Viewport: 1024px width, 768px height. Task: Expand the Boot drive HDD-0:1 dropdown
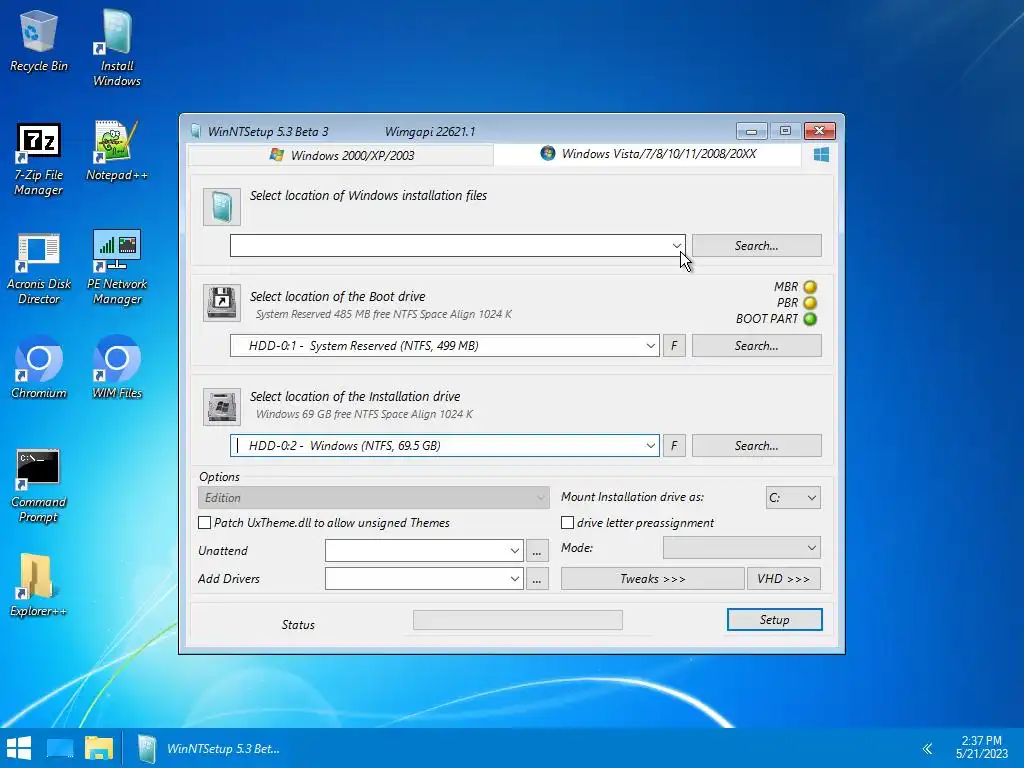[x=650, y=345]
